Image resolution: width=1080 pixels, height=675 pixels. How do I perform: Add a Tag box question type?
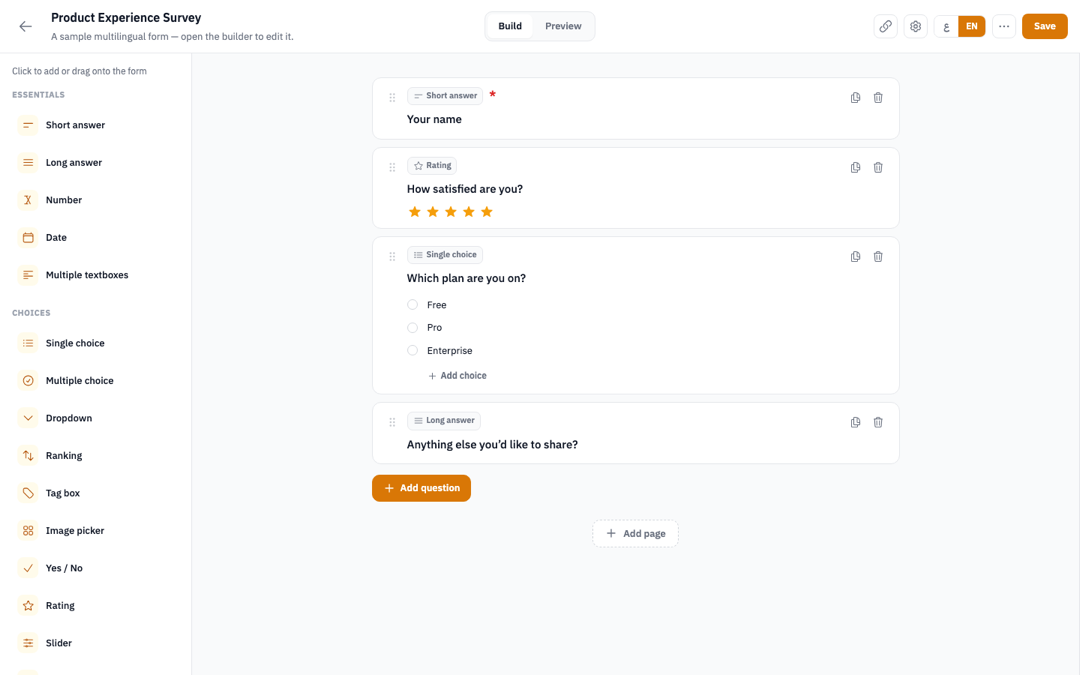(95, 493)
